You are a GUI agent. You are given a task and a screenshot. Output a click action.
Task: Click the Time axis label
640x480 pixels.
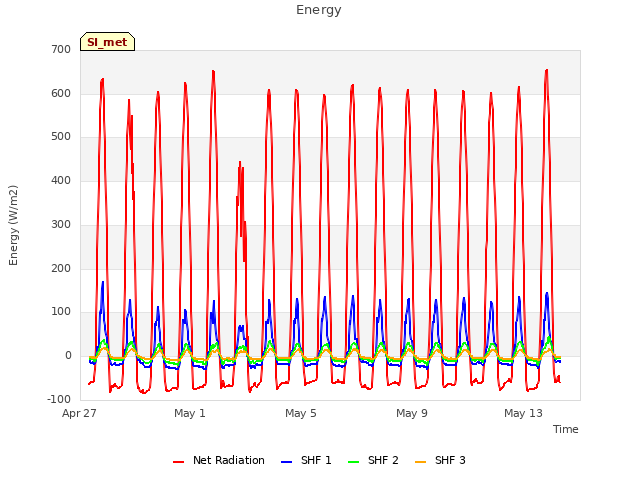pyautogui.click(x=566, y=429)
